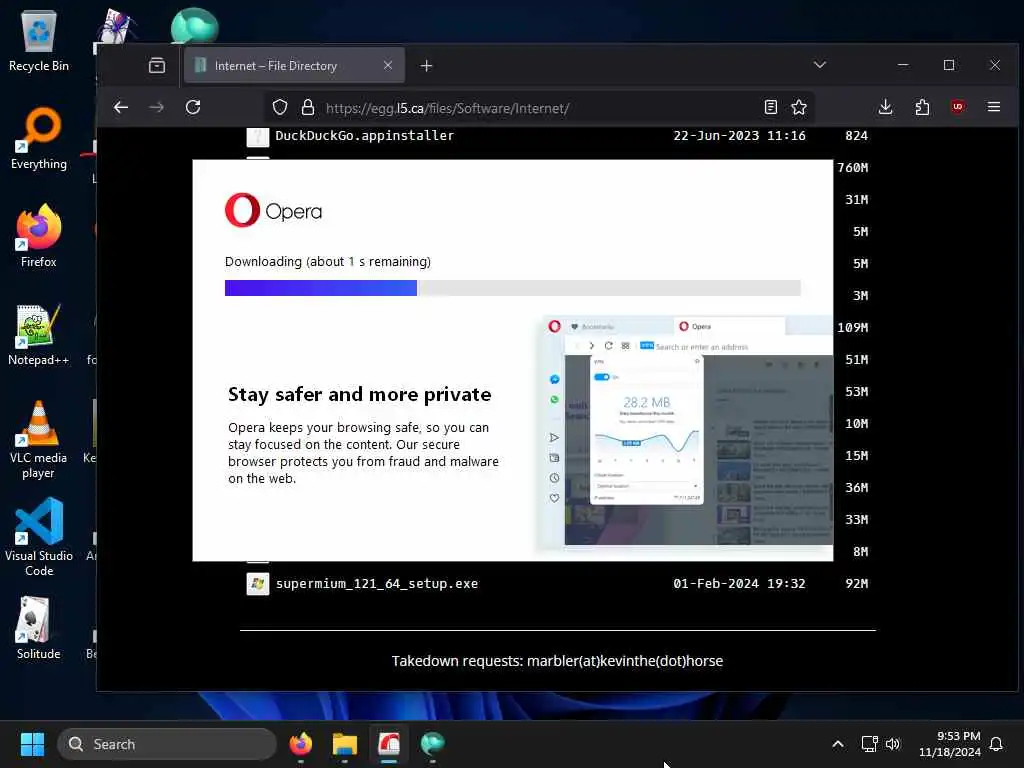Viewport: 1024px width, 768px height.
Task: Click the Firefox forward arrow button
Action: 157,107
